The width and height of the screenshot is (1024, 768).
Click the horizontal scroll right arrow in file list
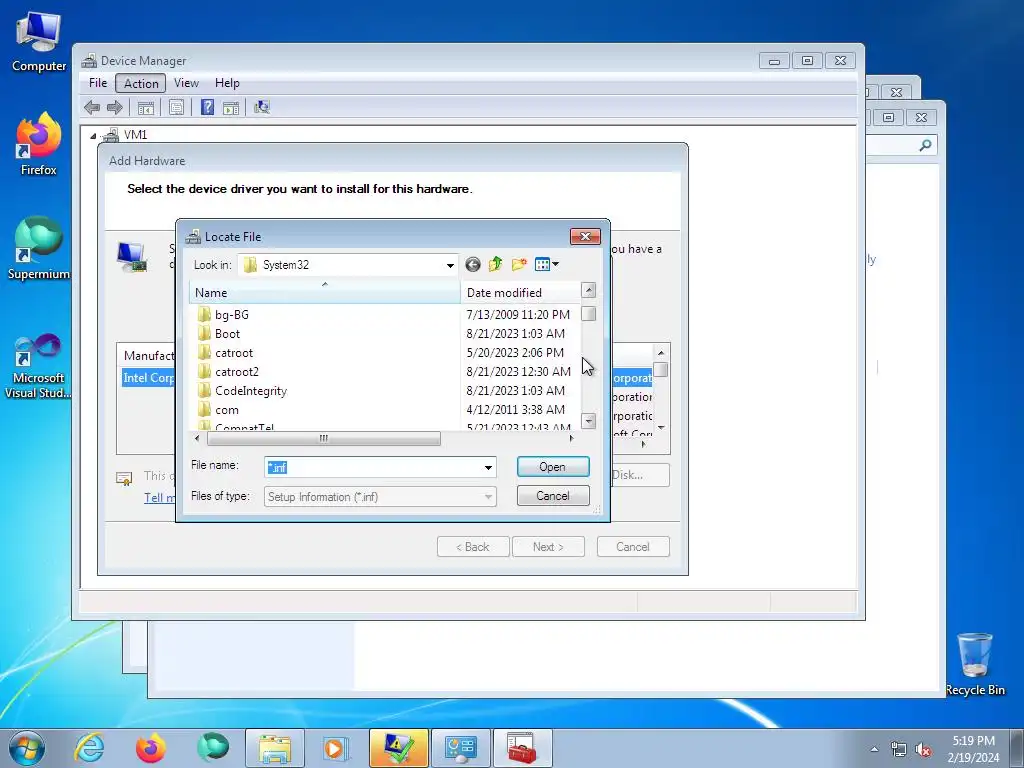click(x=572, y=438)
